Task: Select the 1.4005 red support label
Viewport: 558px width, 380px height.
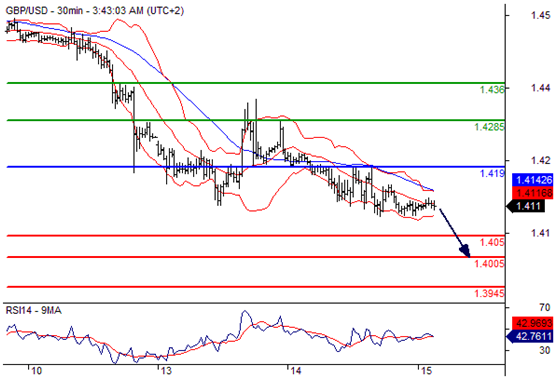Action: click(489, 264)
